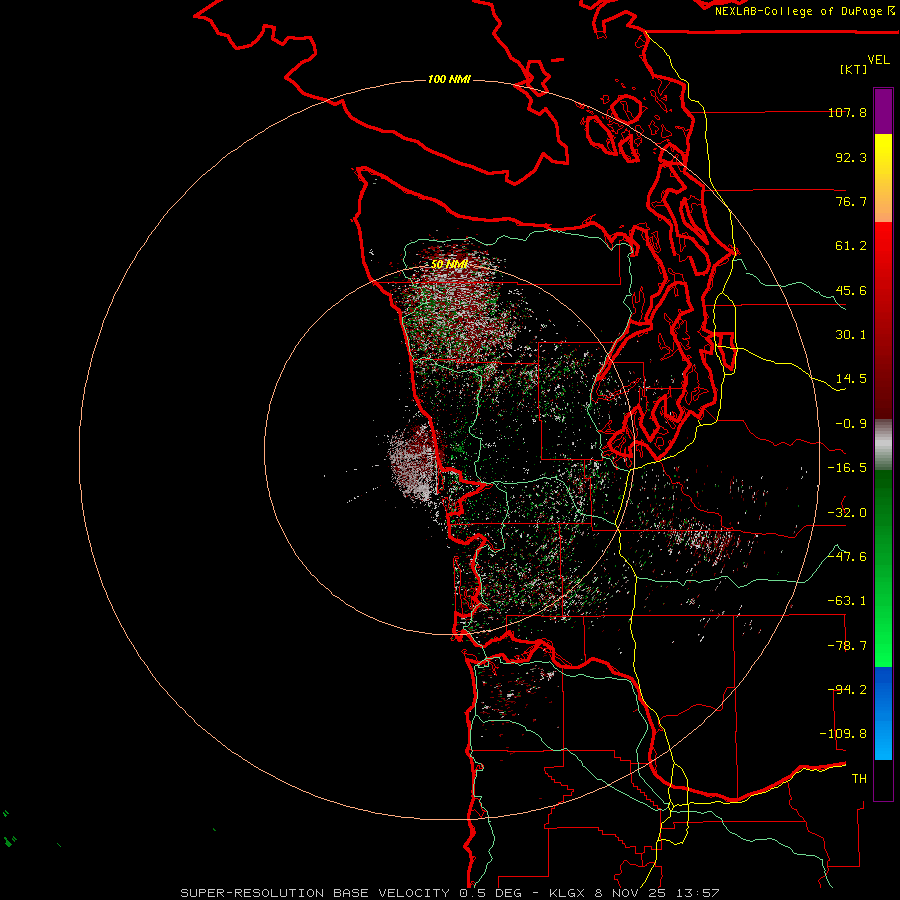Click the 8 NOV 25 date text

click(633, 893)
